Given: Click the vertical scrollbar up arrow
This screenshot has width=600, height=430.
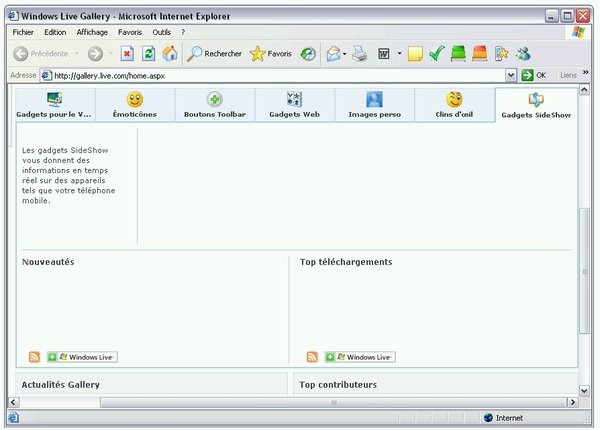Looking at the screenshot, I should coord(584,90).
